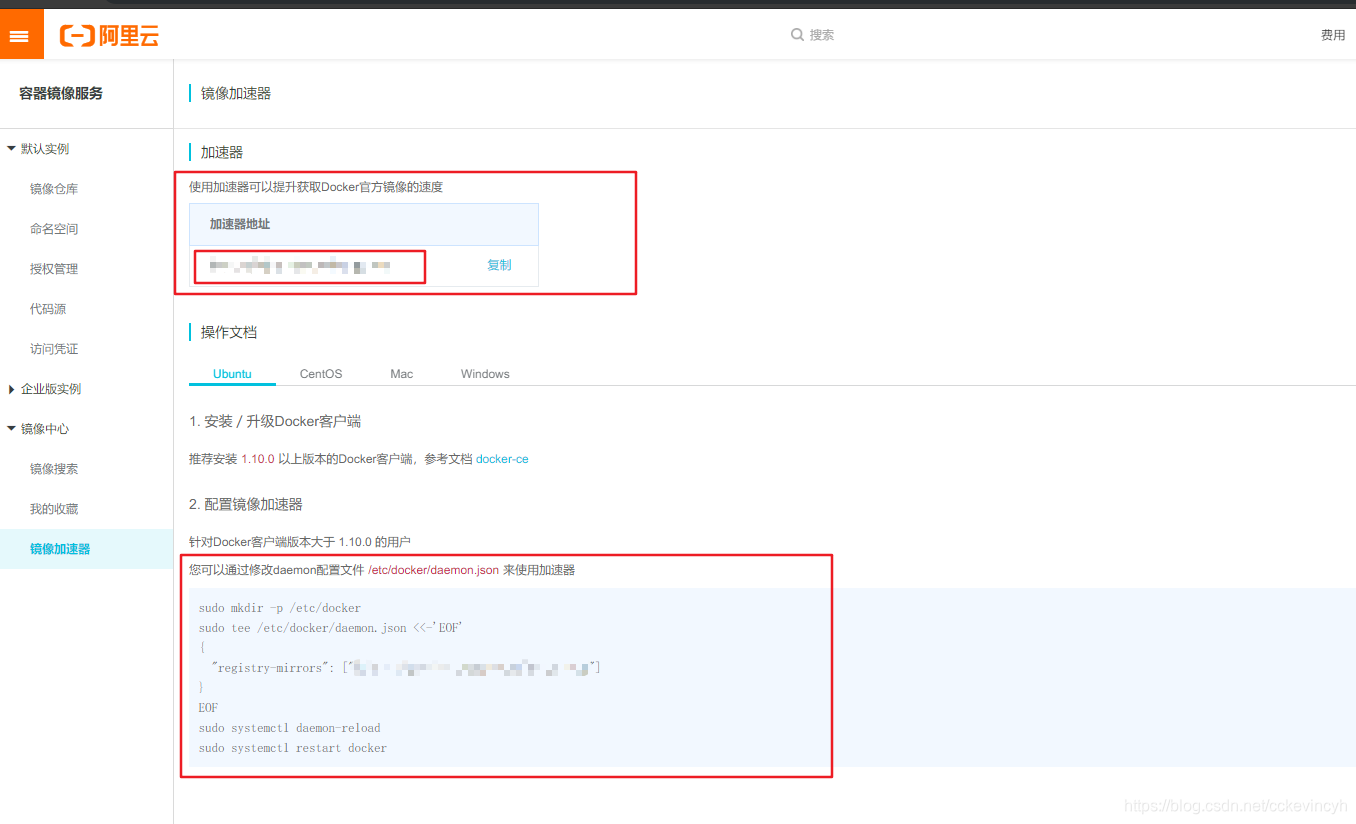
Task: Open 镜像搜索 in the sidebar
Action: [54, 469]
